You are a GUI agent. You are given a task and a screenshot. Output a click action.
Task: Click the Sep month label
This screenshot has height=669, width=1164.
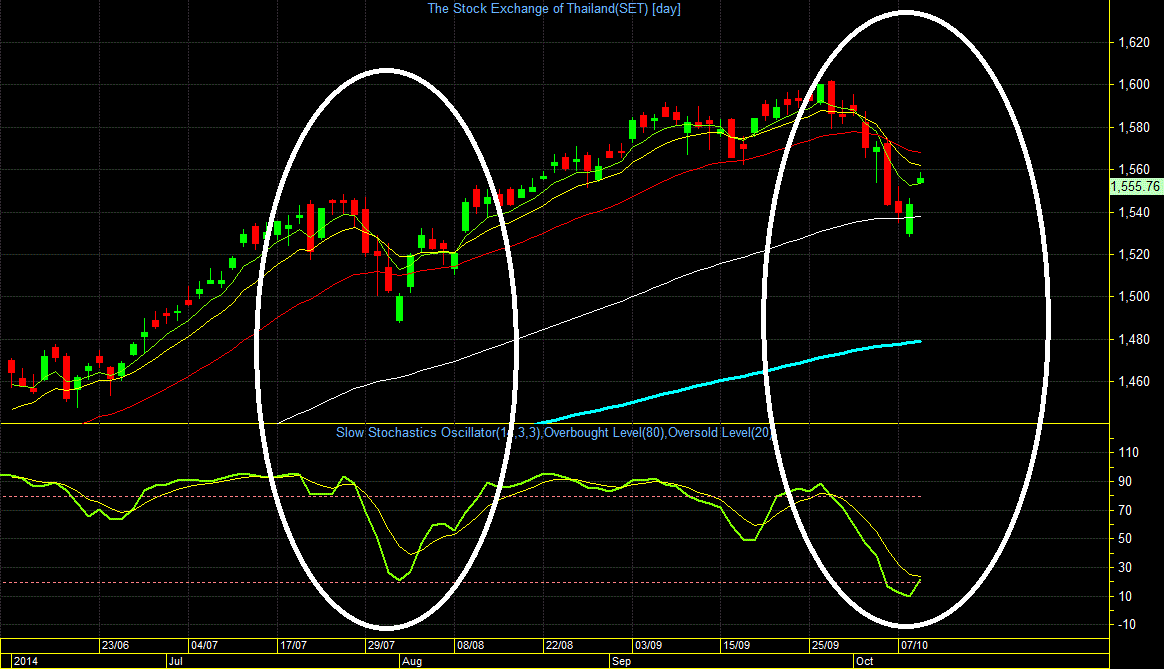coord(622,661)
